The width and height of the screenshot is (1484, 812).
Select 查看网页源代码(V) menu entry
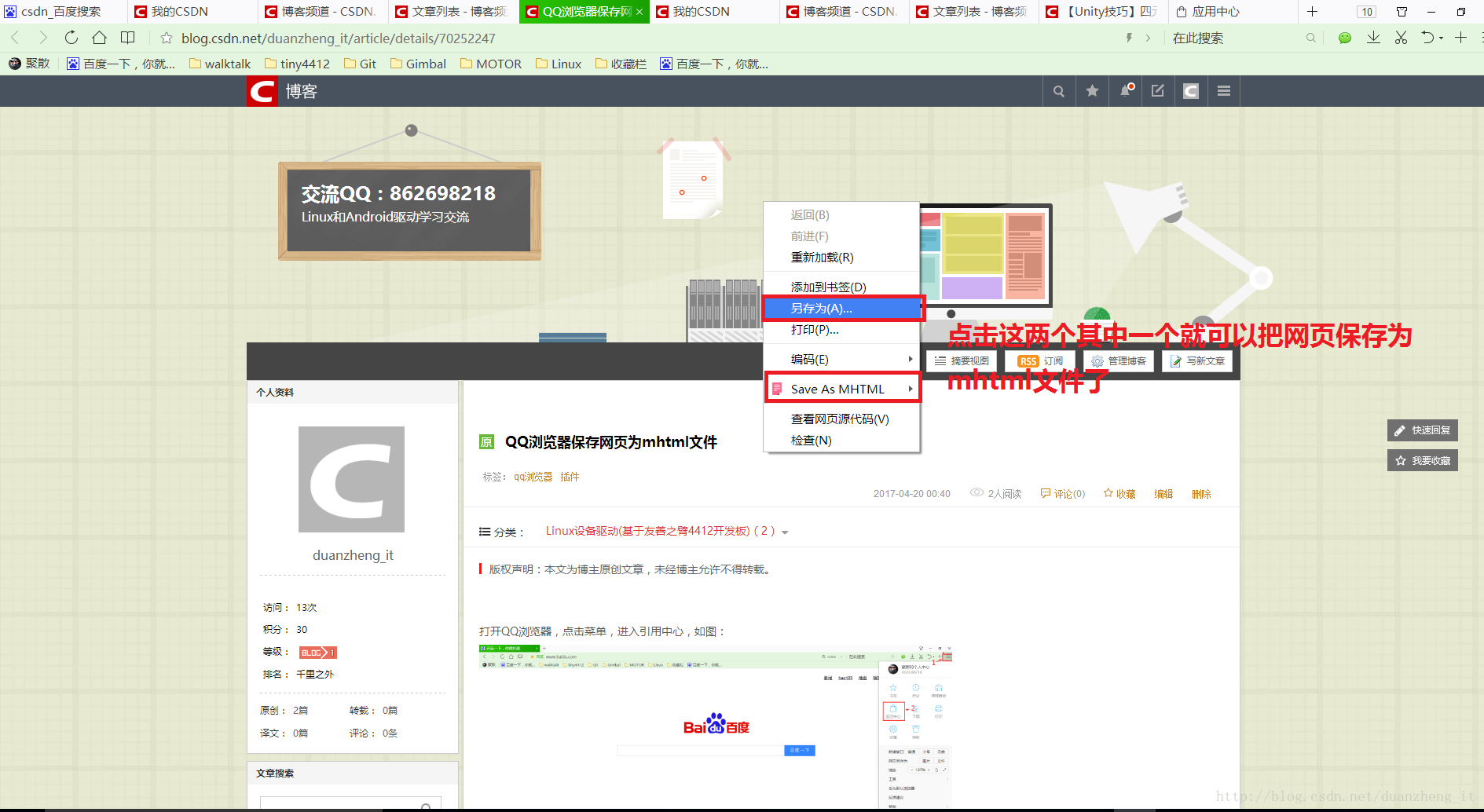841,419
